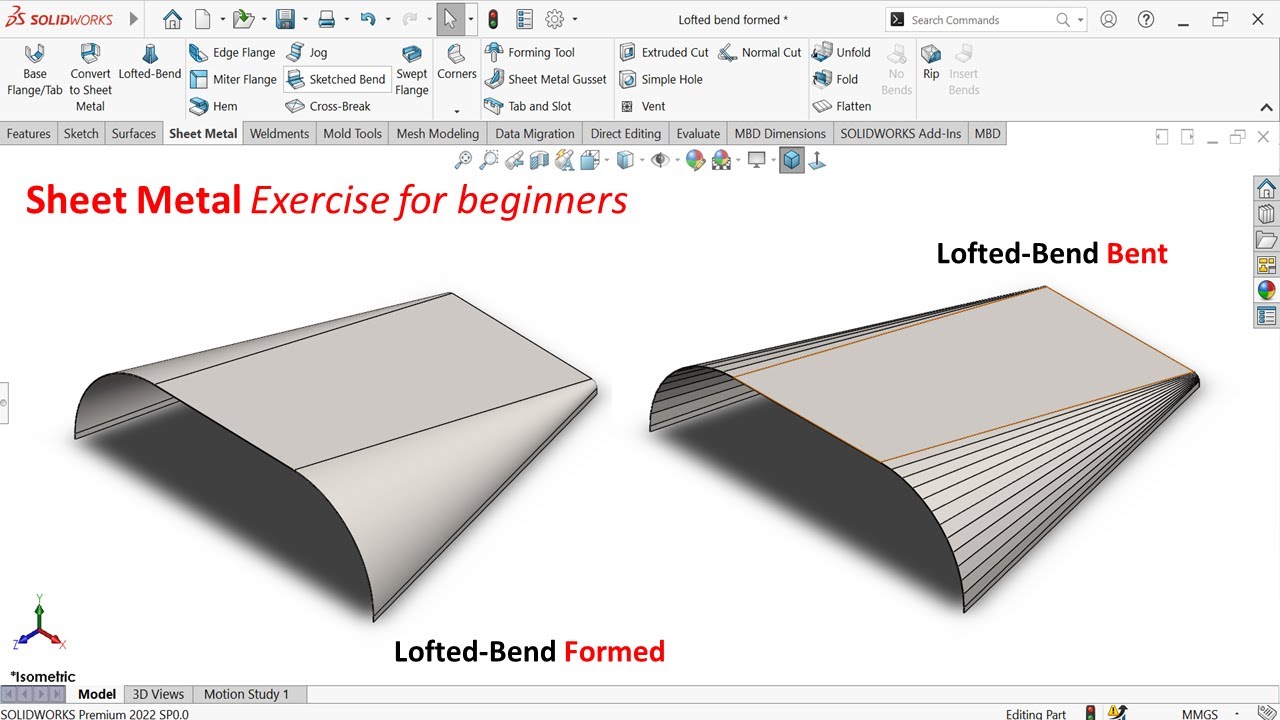Click the Rebuild traffic light icon
The height and width of the screenshot is (720, 1280).
click(x=493, y=19)
